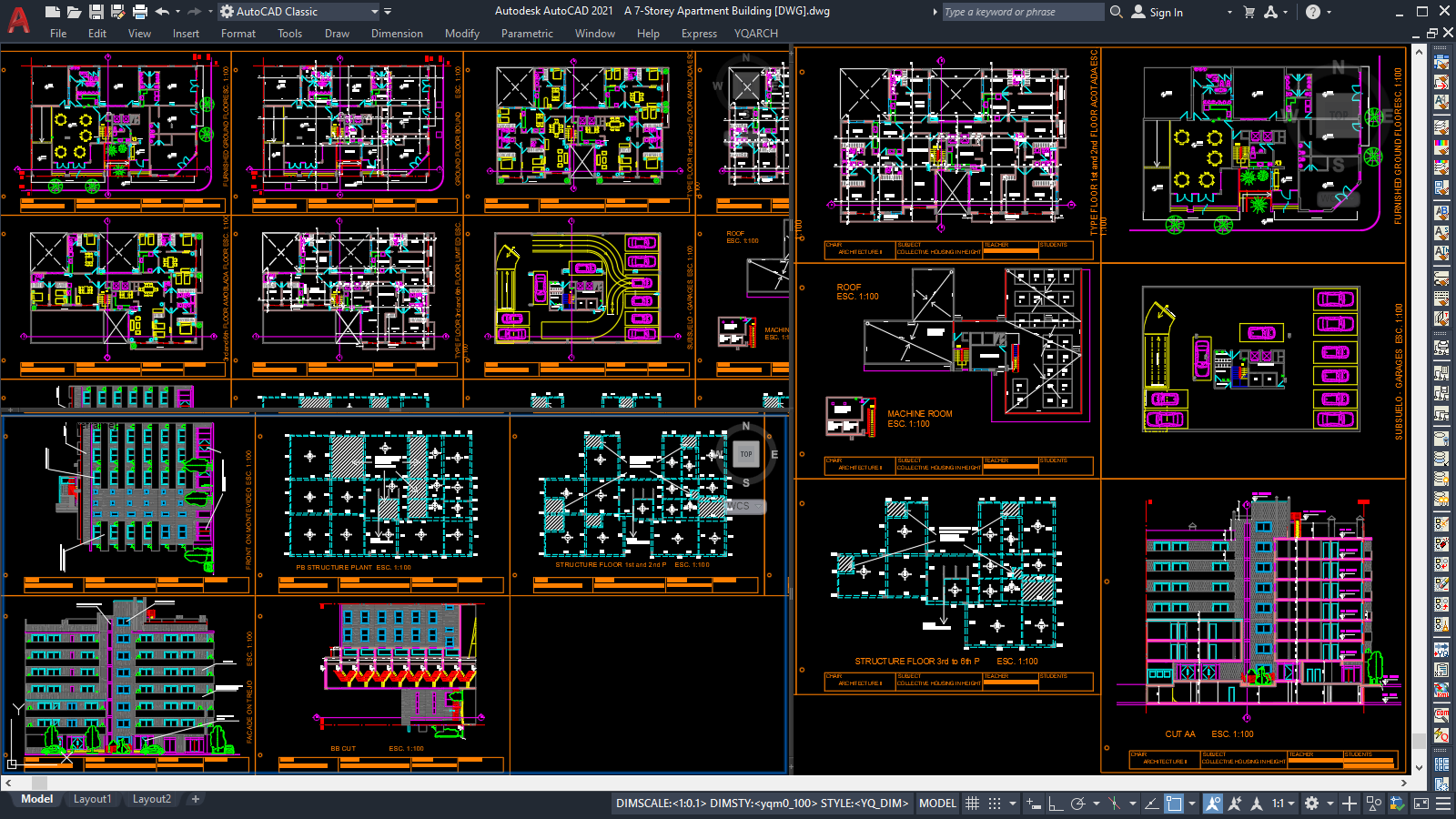Open the annotation scale dropdown beside 1:1
This screenshot has height=819, width=1456.
click(1293, 803)
